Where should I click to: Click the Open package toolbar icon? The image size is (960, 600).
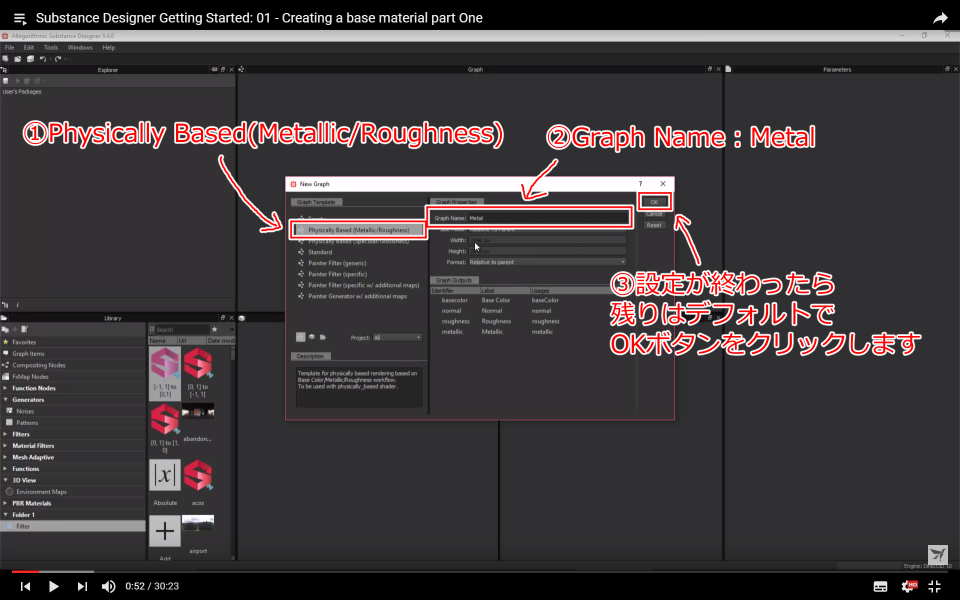pyautogui.click(x=18, y=59)
